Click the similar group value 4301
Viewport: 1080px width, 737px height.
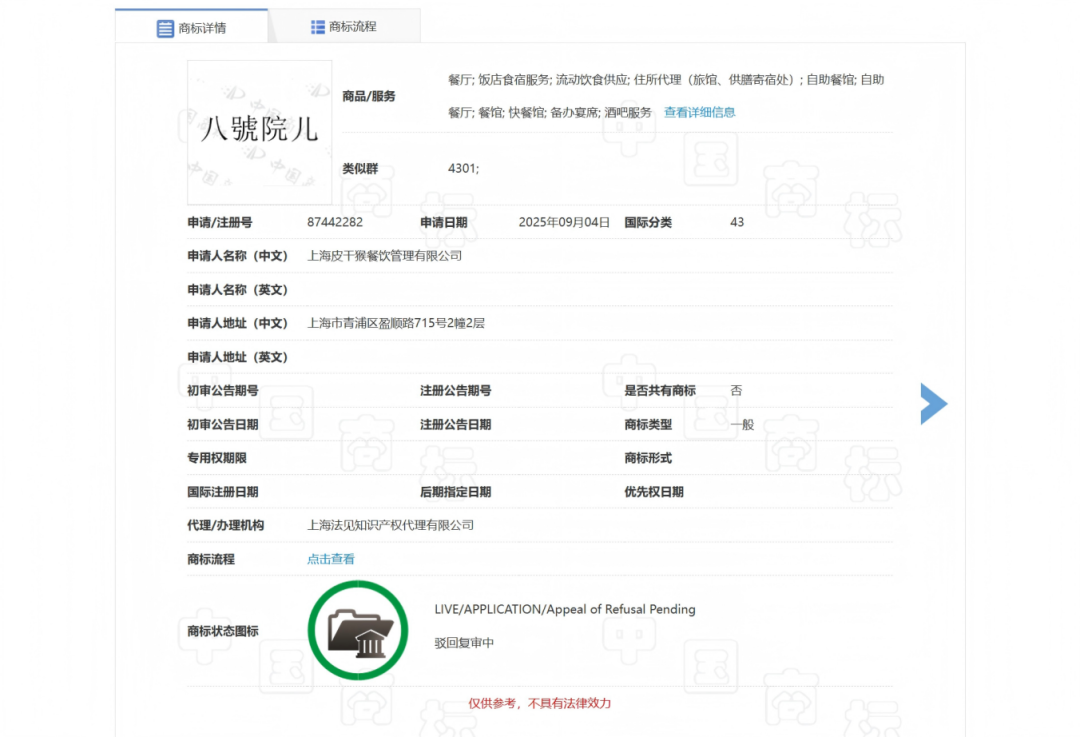click(463, 169)
